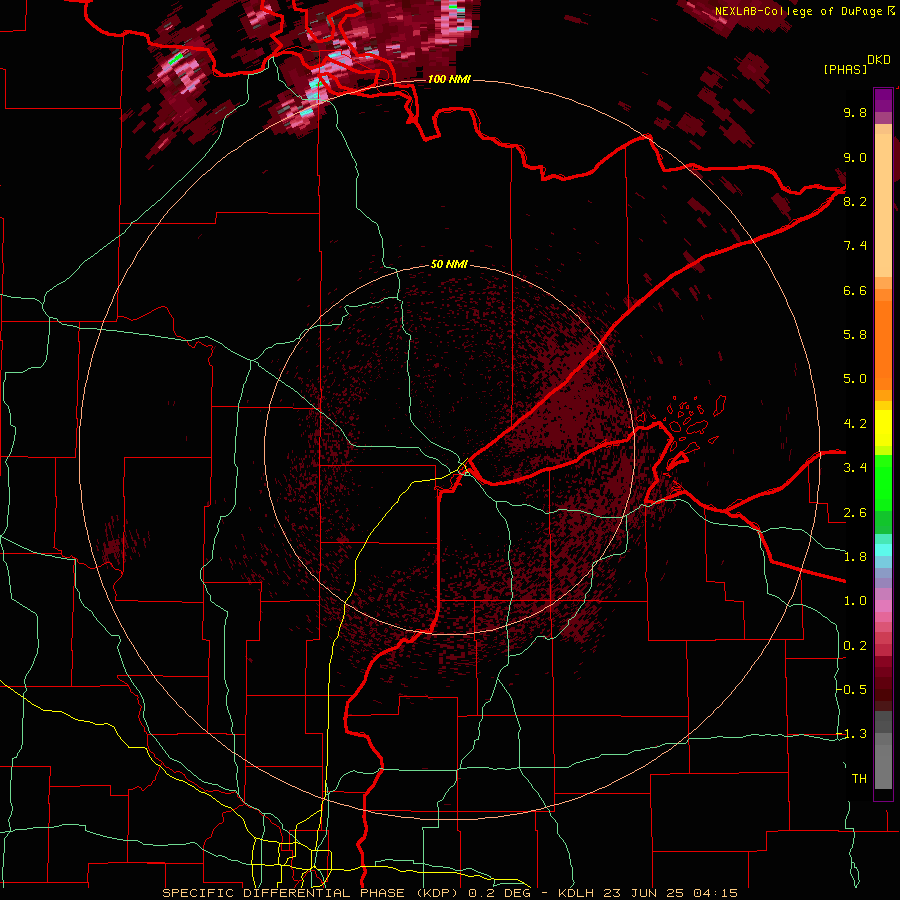Click the NEXLAB-College of DuPage label
The image size is (900, 900).
[798, 11]
